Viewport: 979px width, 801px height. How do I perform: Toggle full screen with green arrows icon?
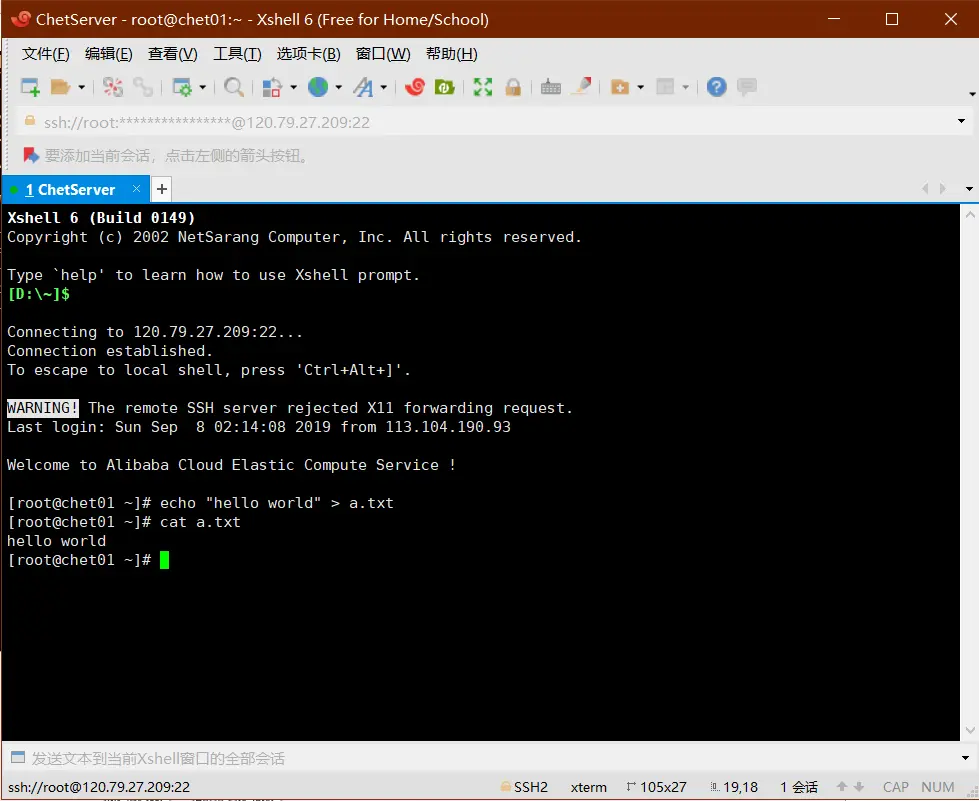pyautogui.click(x=483, y=87)
